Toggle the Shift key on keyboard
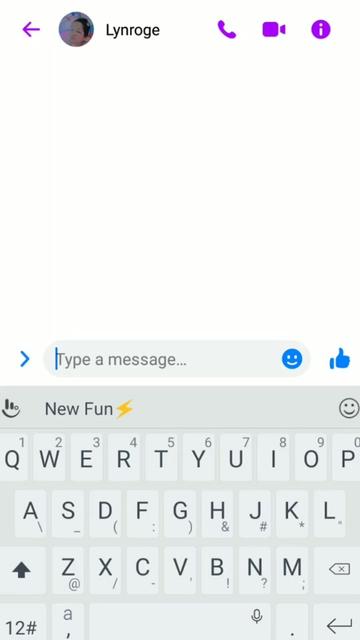This screenshot has width=360, height=640. [22, 570]
